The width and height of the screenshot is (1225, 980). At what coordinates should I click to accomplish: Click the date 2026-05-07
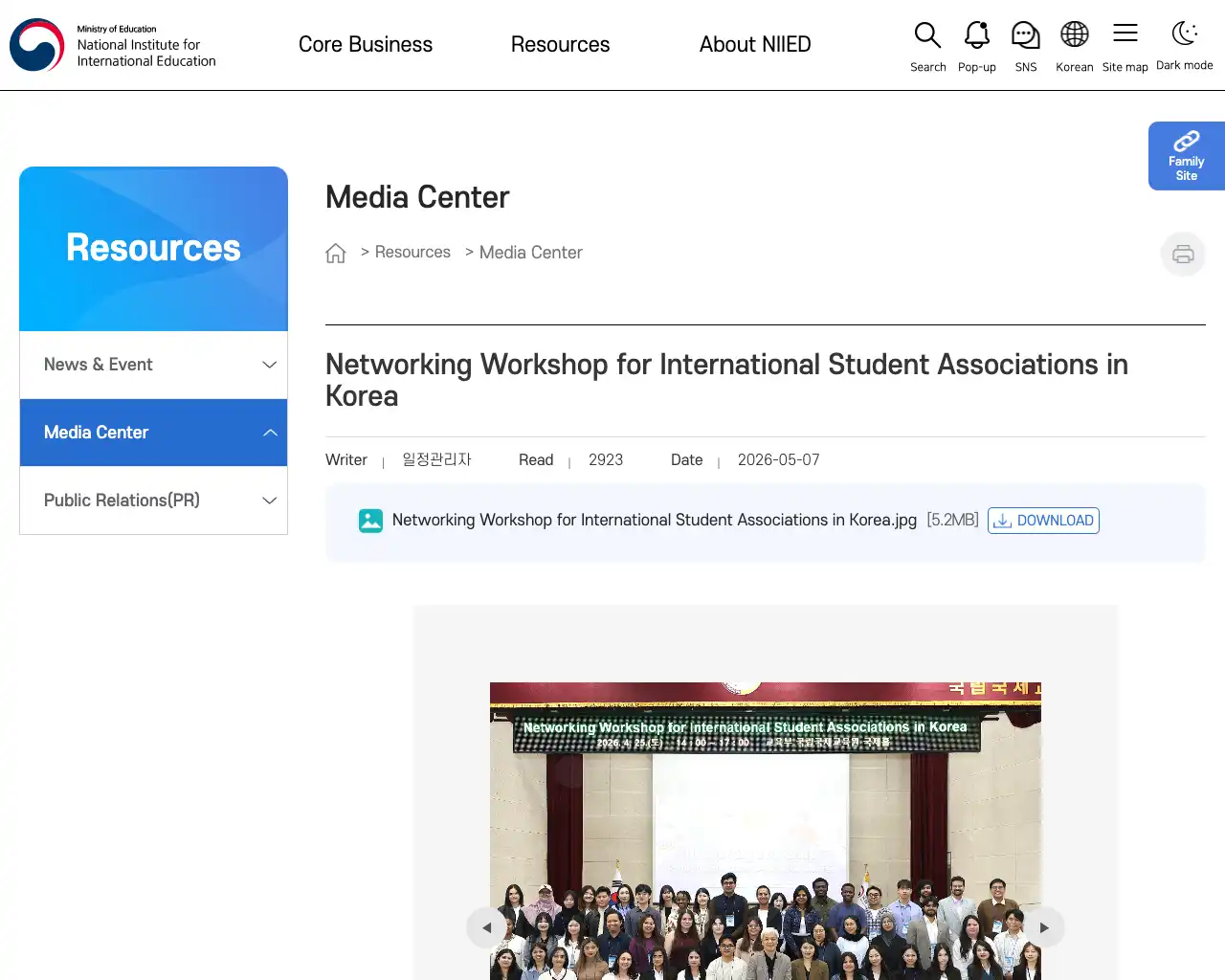click(778, 460)
